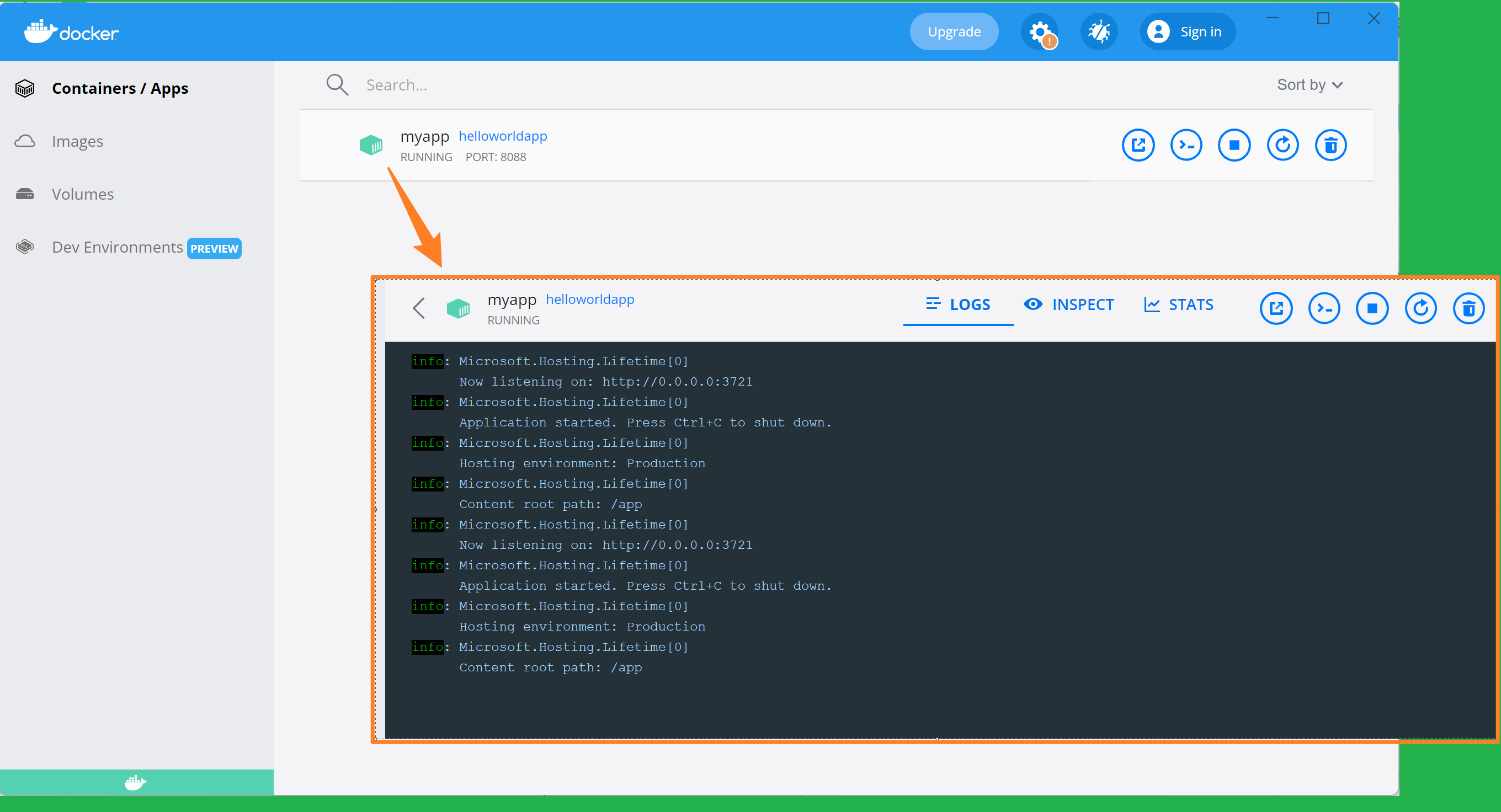1501x812 pixels.
Task: Click the Search containers input field
Action: click(x=524, y=85)
